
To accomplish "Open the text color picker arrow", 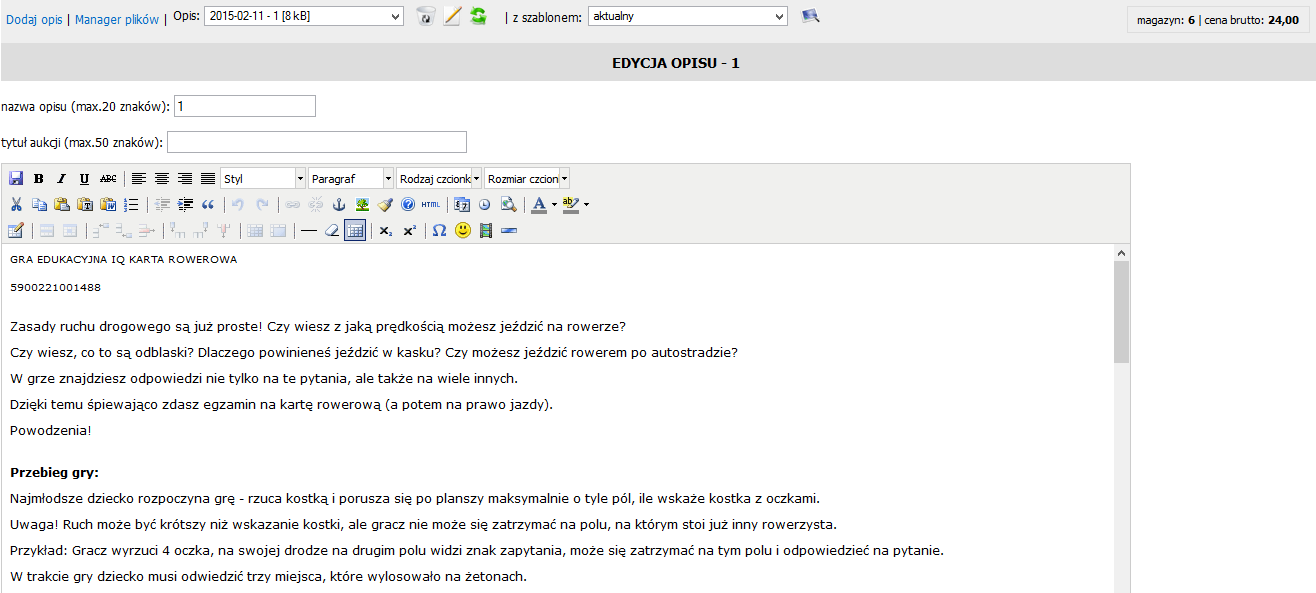I will [554, 205].
